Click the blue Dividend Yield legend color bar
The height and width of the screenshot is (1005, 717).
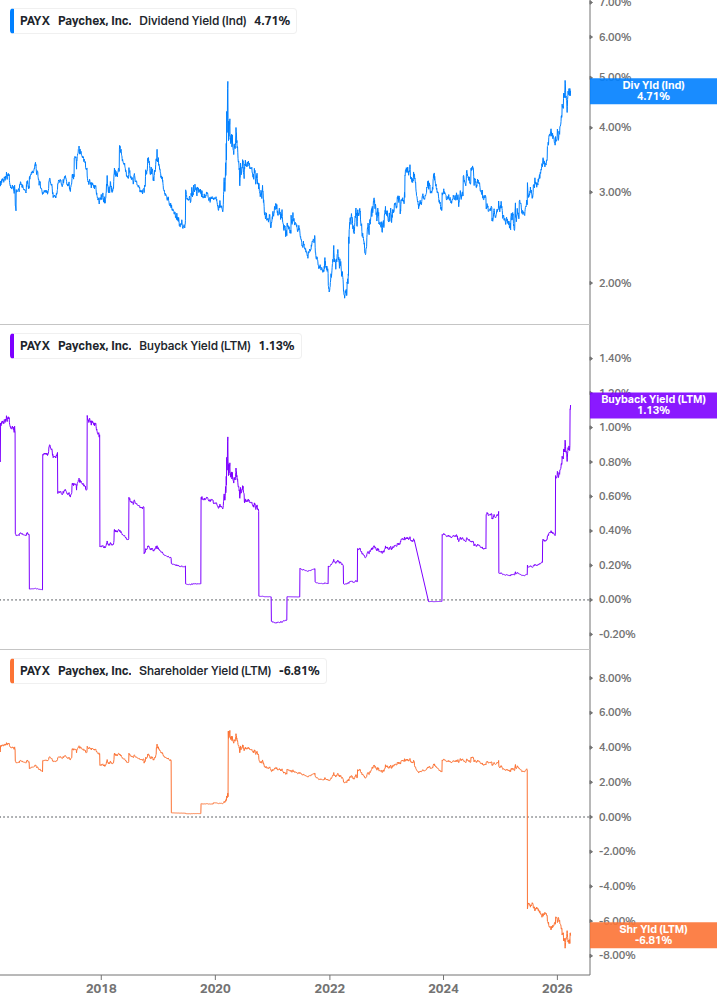coord(12,21)
